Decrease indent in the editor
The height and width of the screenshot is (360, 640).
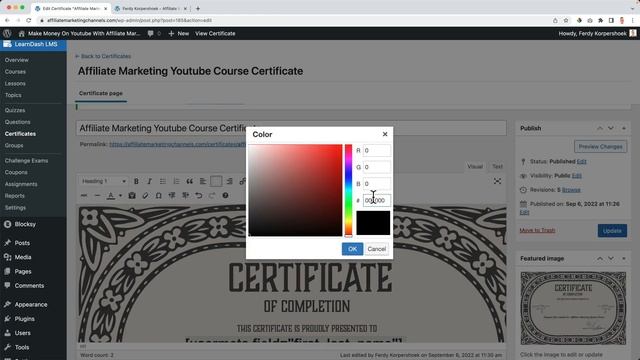pyautogui.click(x=172, y=196)
